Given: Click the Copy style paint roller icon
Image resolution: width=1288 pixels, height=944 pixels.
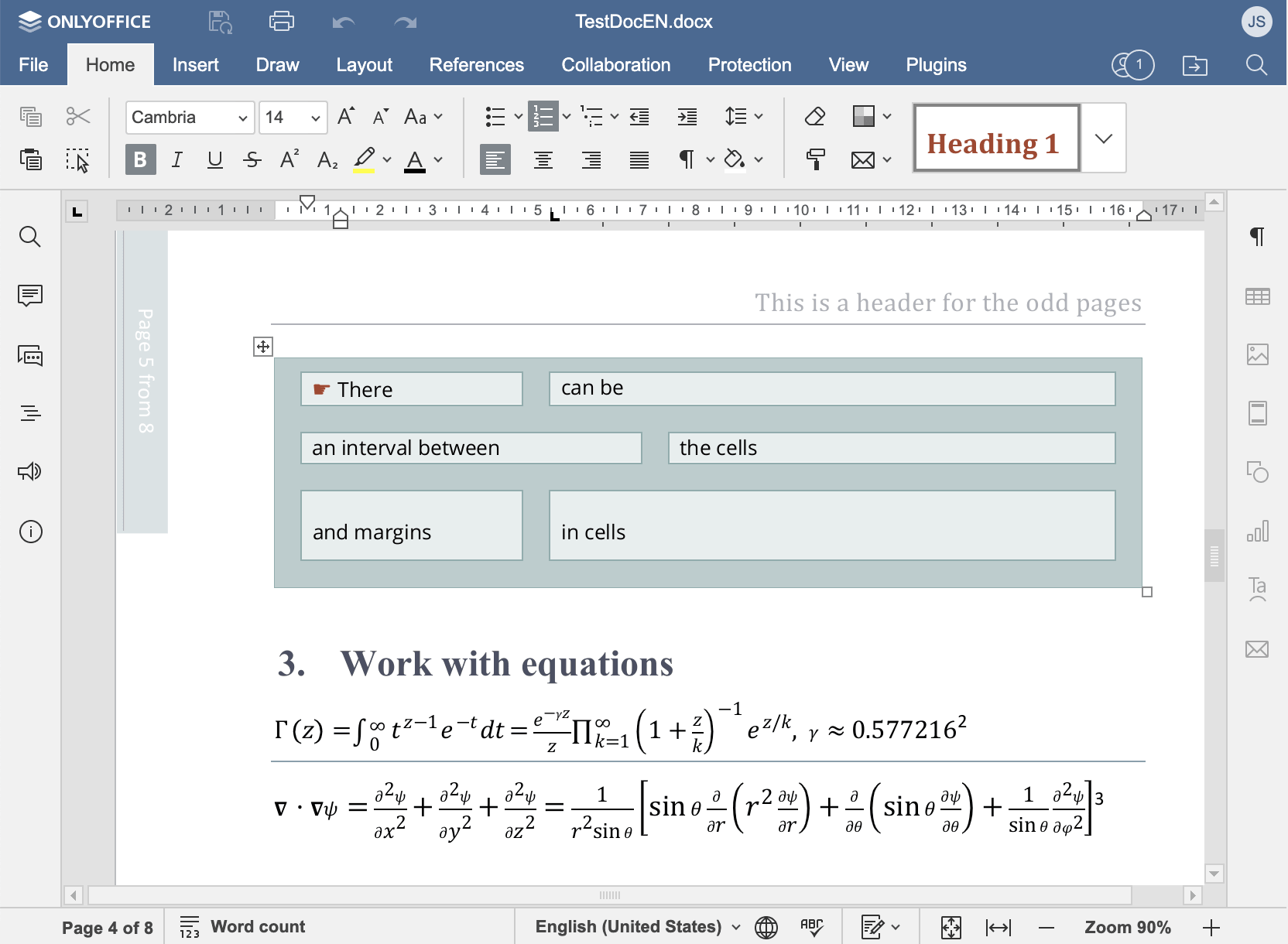Looking at the screenshot, I should [x=815, y=159].
